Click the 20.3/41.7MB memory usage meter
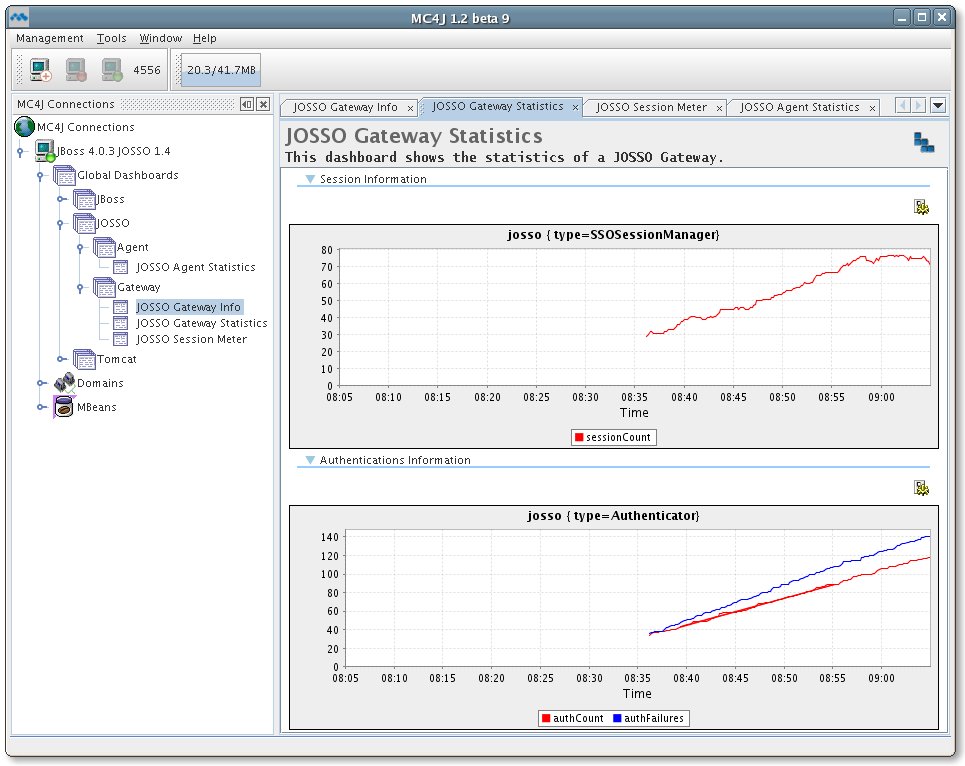Screen dimensions: 965x766 pos(220,70)
